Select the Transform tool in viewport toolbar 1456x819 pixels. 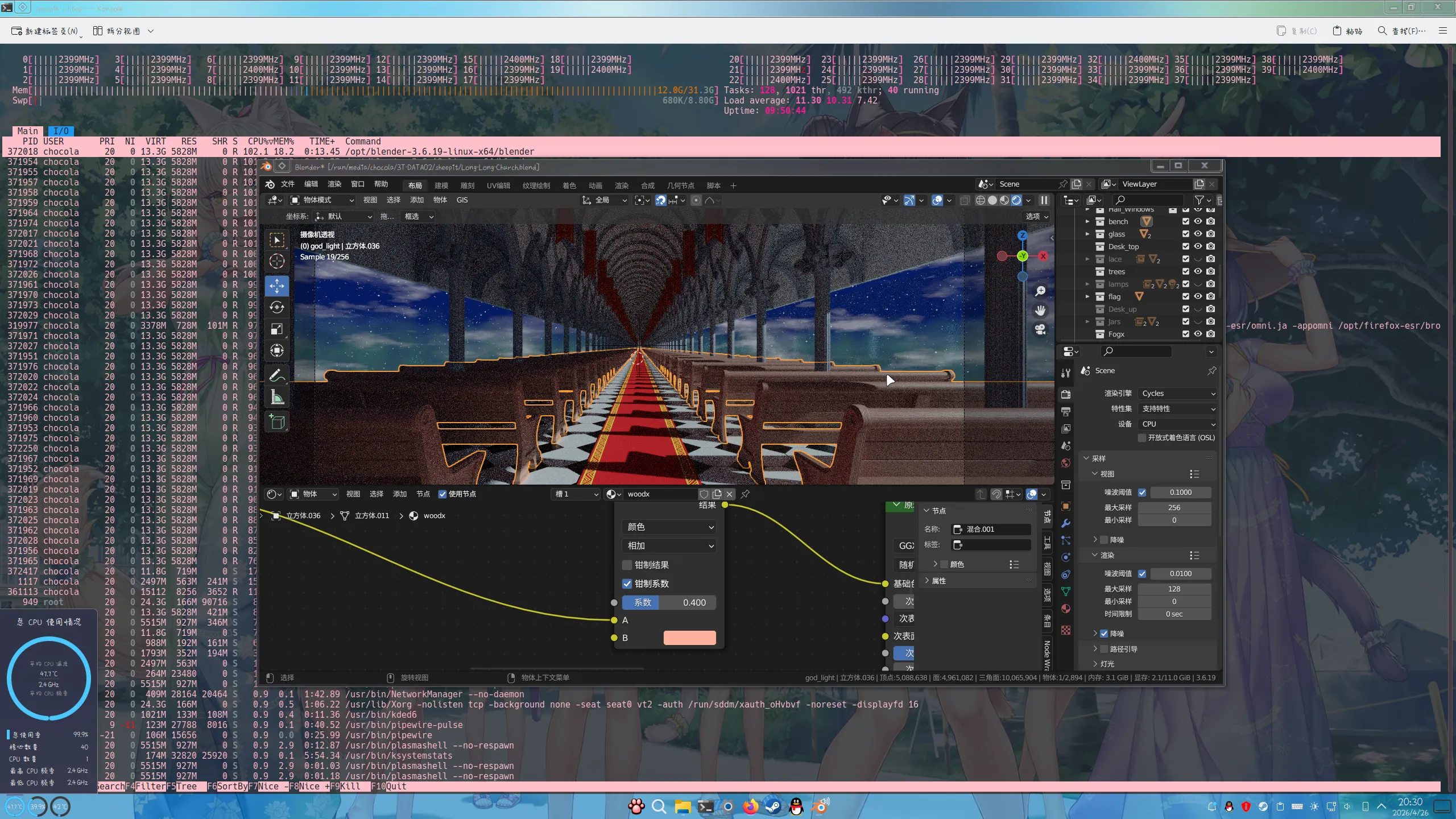click(x=277, y=351)
